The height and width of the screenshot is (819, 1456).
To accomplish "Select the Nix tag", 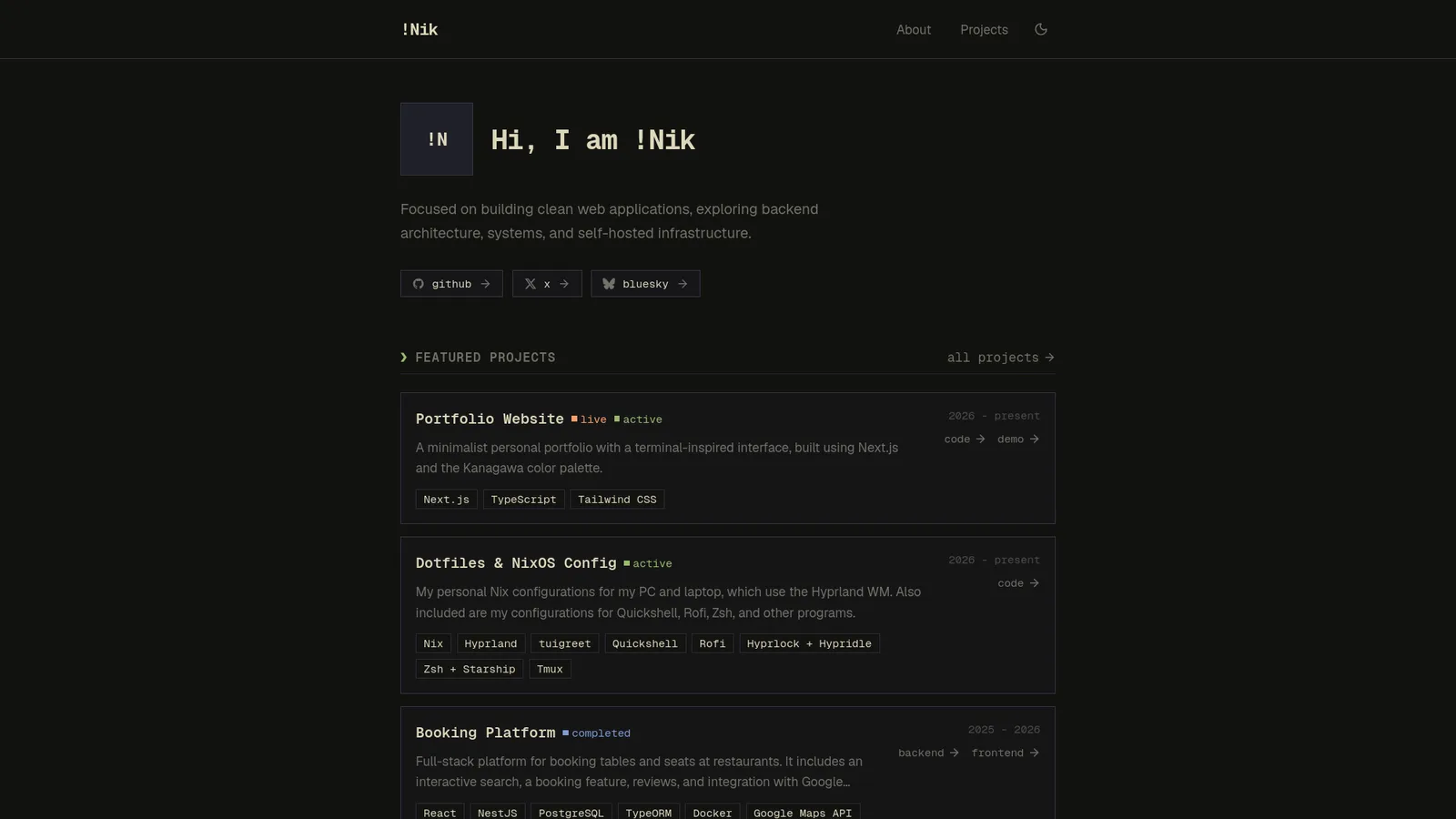I will click(433, 643).
